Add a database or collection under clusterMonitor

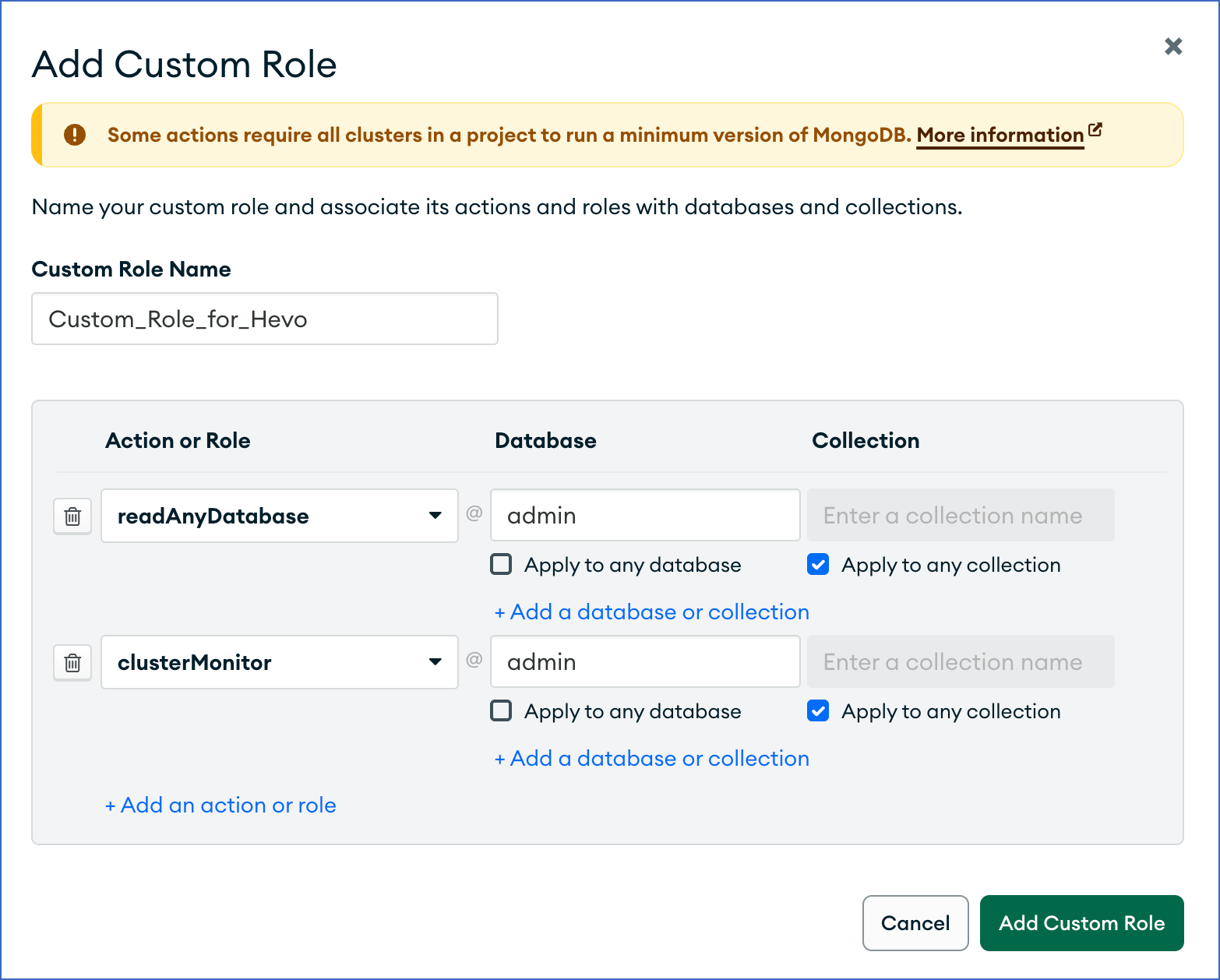tap(652, 759)
